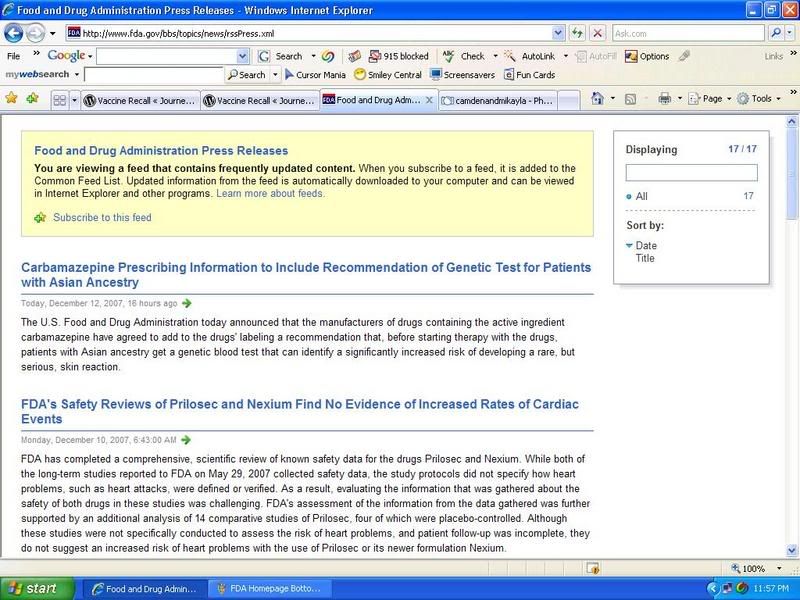Click the mywebsearch Search button
The image size is (800, 600).
coord(247,74)
